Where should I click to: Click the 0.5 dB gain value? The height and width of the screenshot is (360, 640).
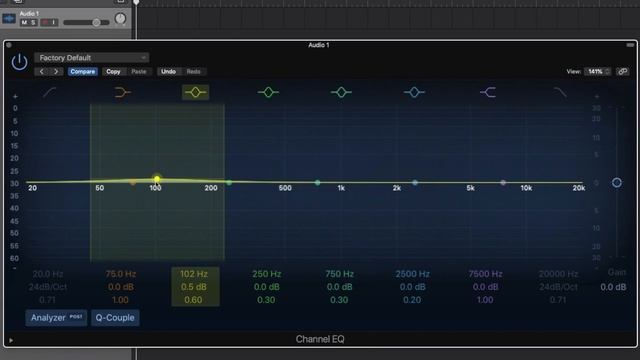[x=193, y=287]
